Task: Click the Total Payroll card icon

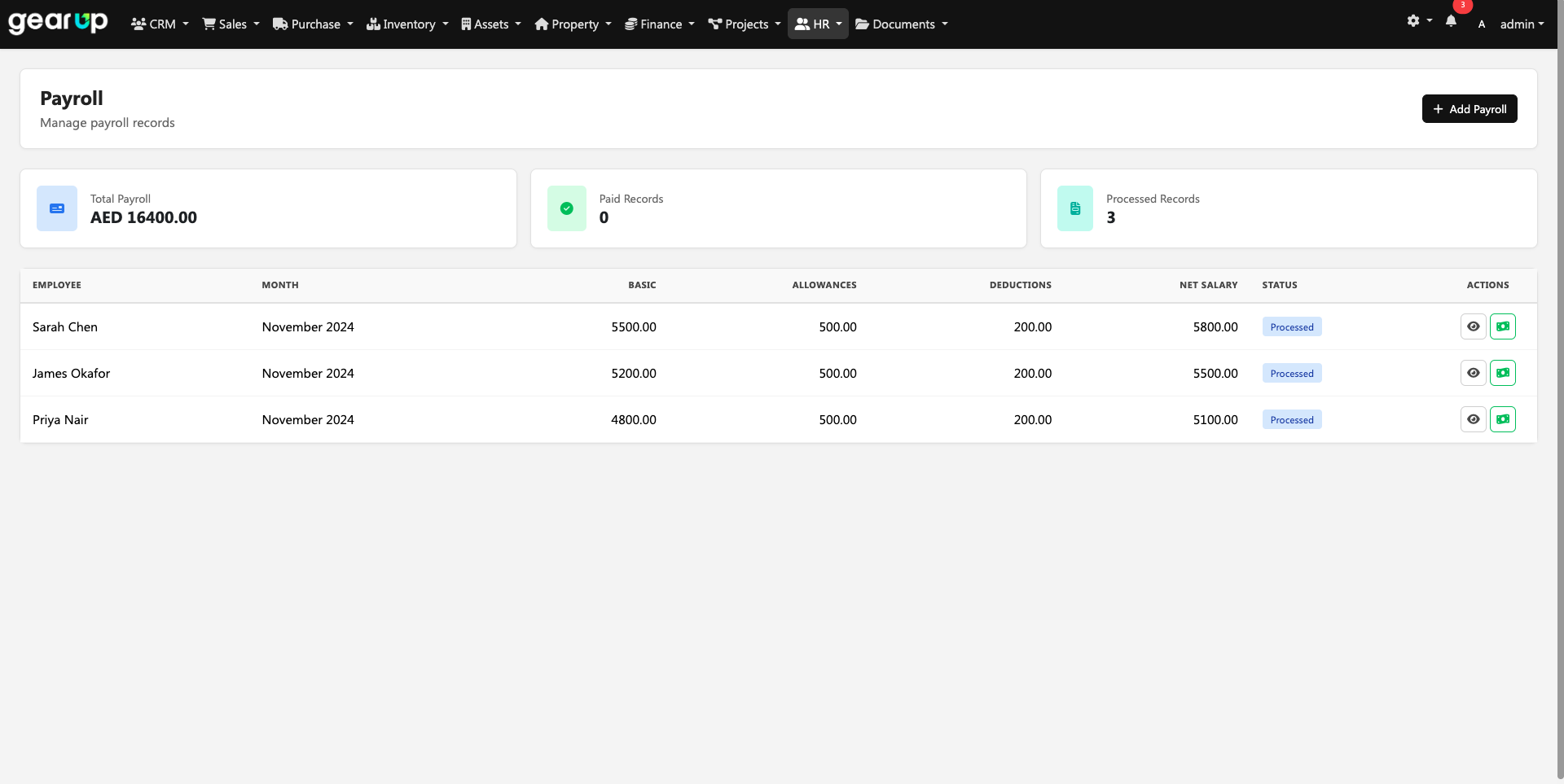Action: [x=57, y=208]
